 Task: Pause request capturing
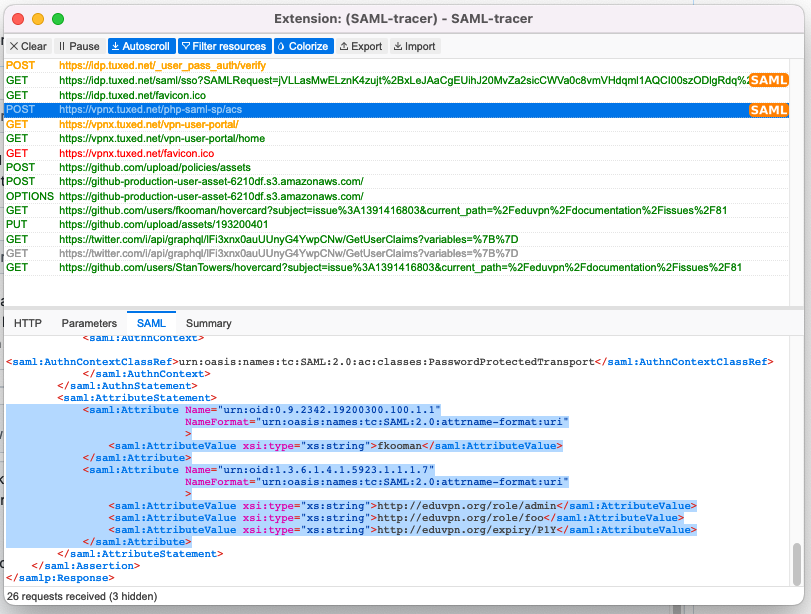point(78,46)
